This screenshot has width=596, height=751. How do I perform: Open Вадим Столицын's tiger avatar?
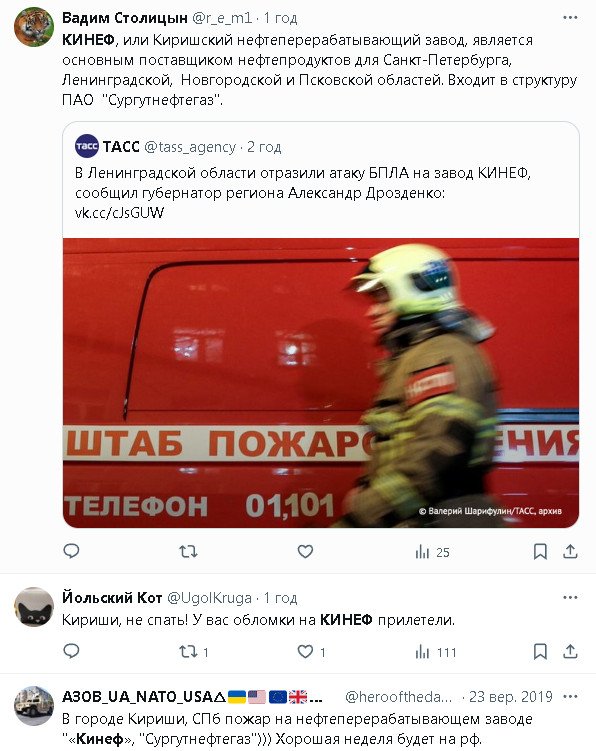tap(34, 27)
